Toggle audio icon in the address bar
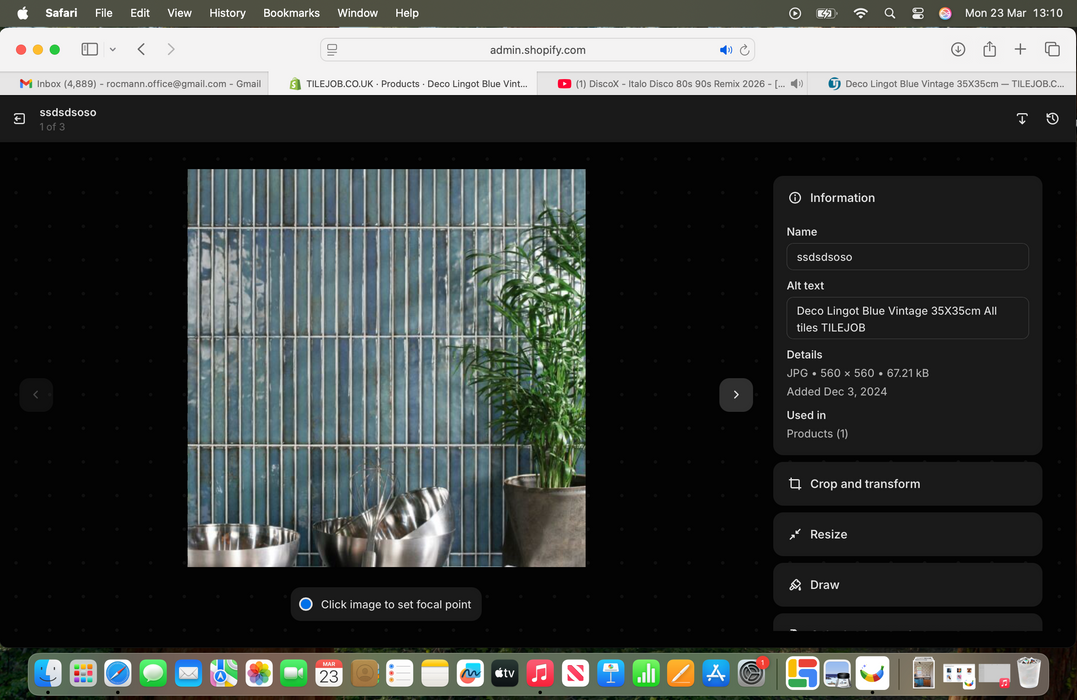Viewport: 1077px width, 700px height. (x=725, y=50)
